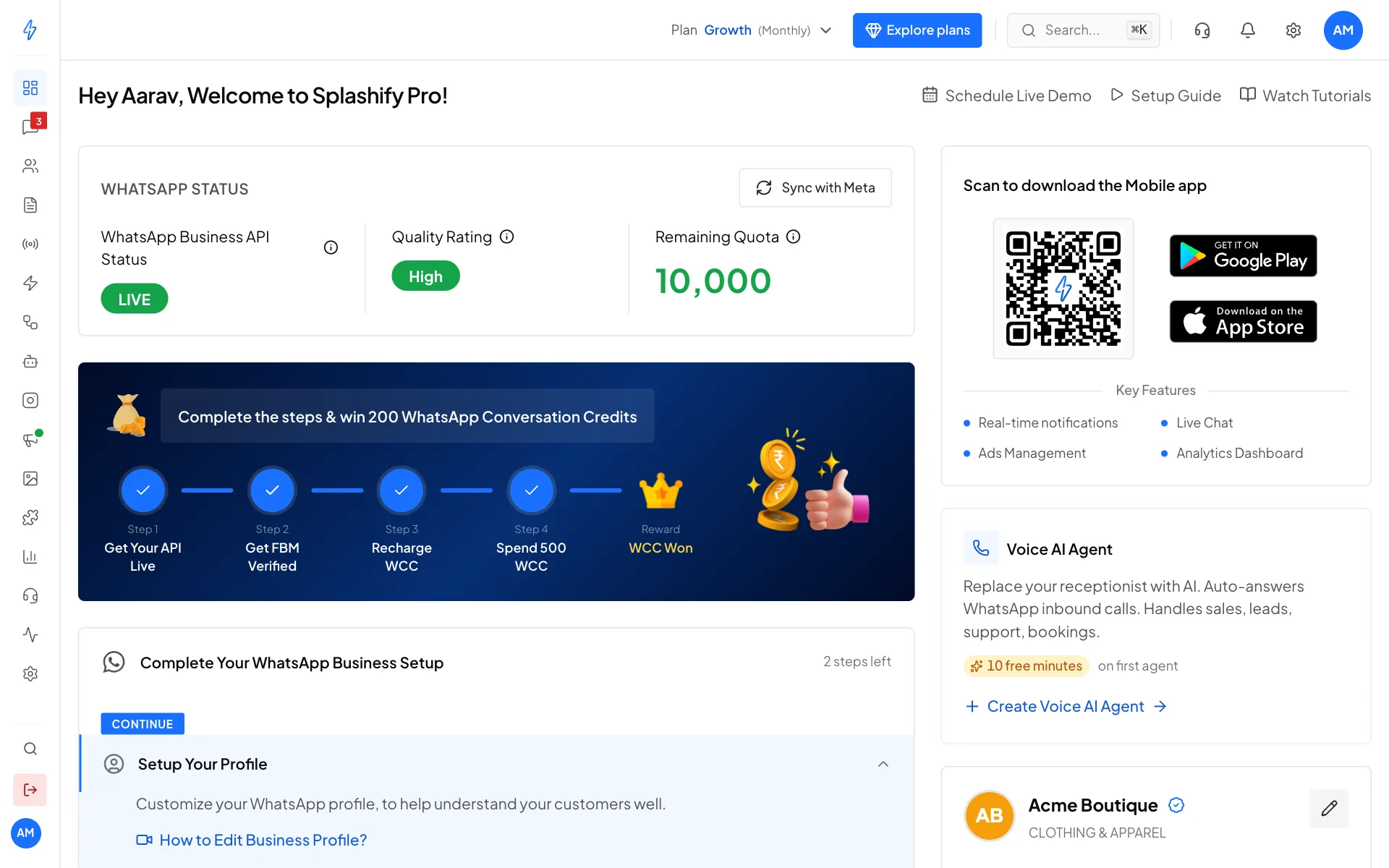The height and width of the screenshot is (868, 1389).
Task: Open support headset icon in sidebar
Action: tap(30, 596)
